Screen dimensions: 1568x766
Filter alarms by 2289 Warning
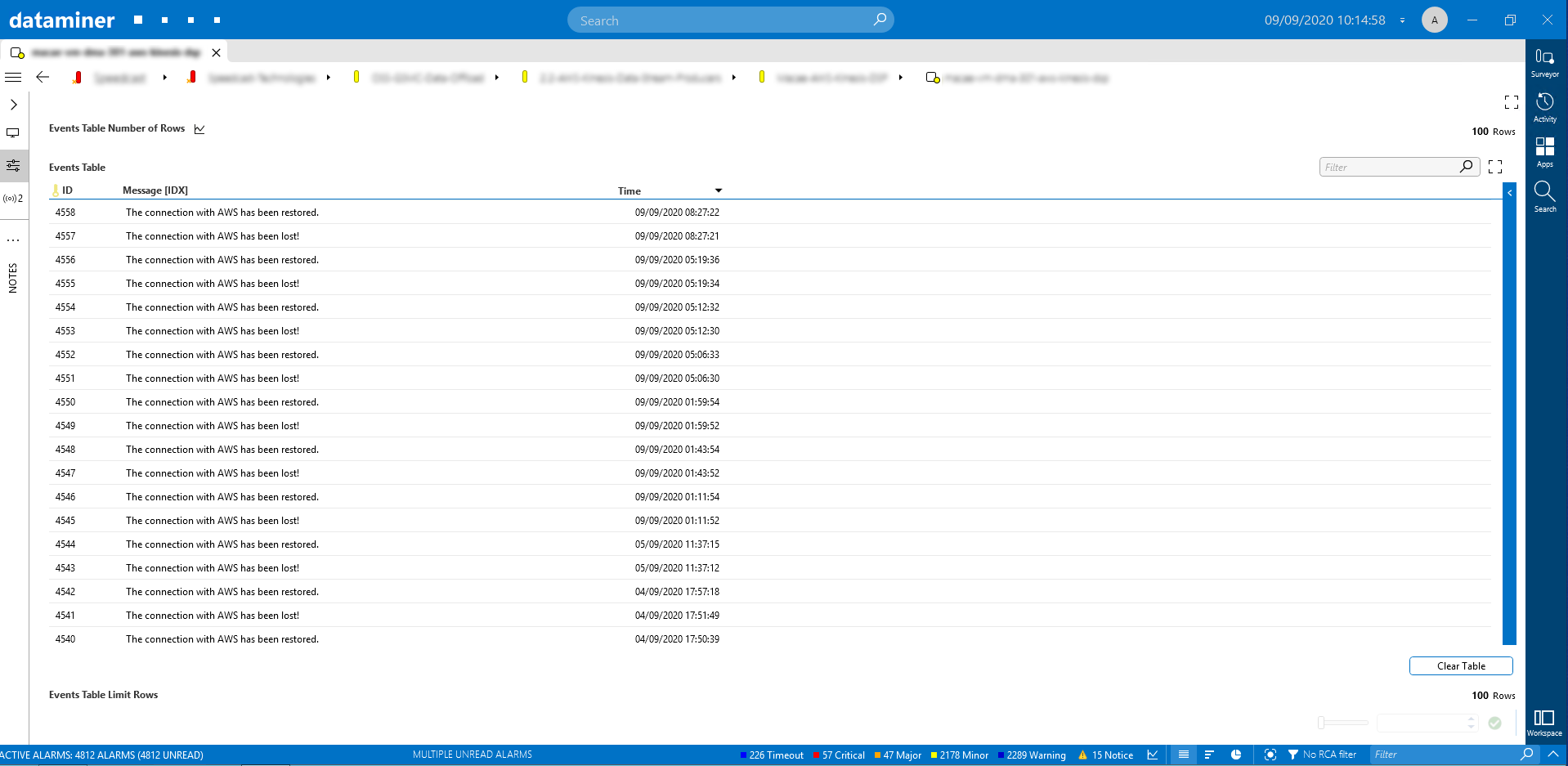pyautogui.click(x=1032, y=755)
